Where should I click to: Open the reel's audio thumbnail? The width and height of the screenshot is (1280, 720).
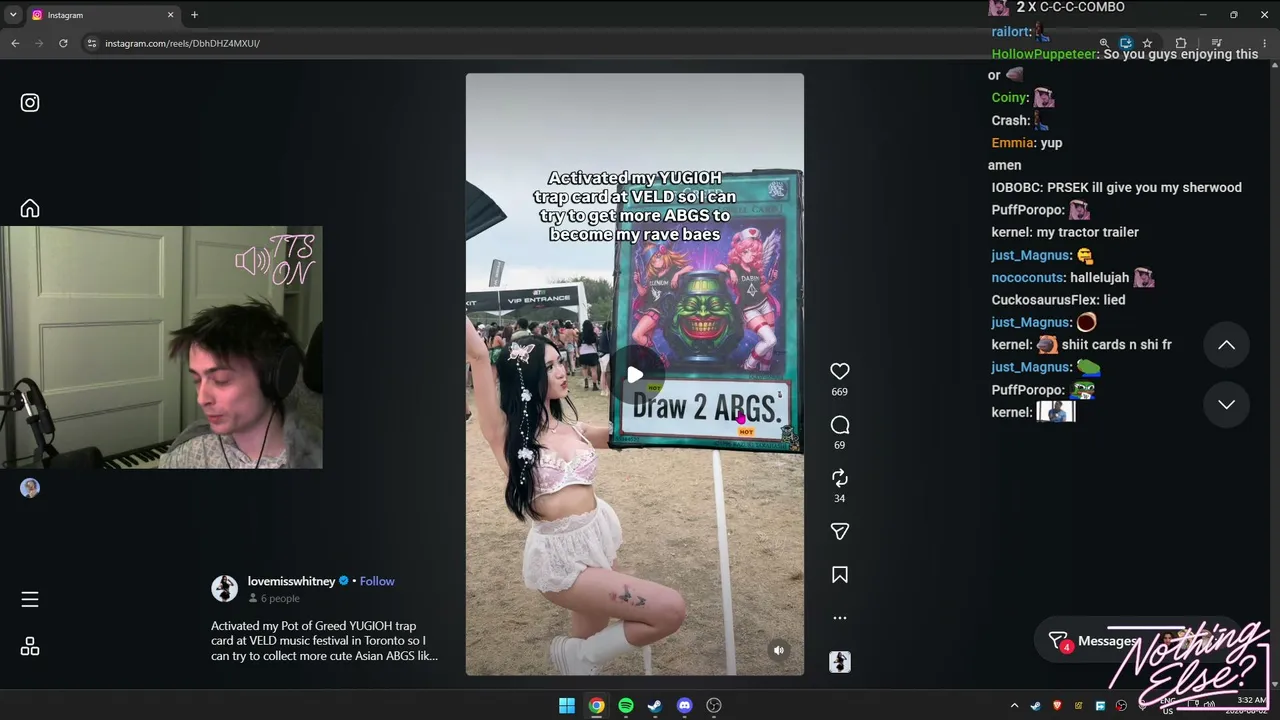[840, 662]
